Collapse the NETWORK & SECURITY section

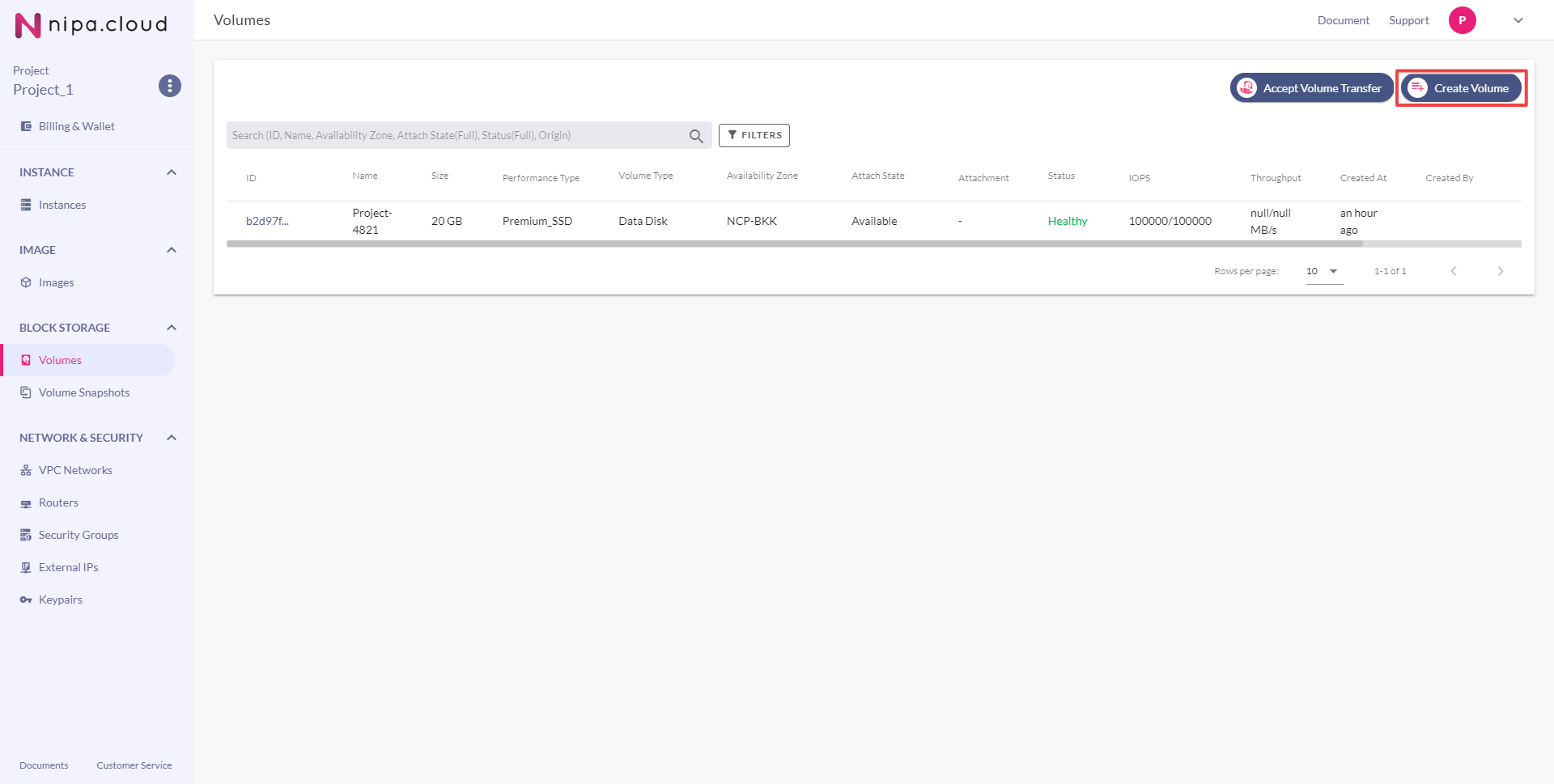(172, 438)
